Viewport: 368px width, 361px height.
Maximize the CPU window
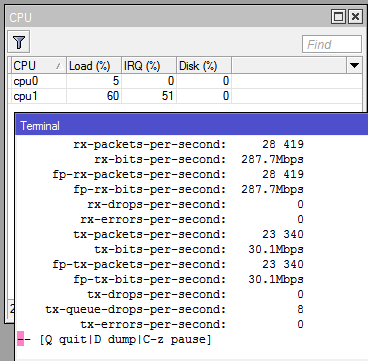coord(339,17)
